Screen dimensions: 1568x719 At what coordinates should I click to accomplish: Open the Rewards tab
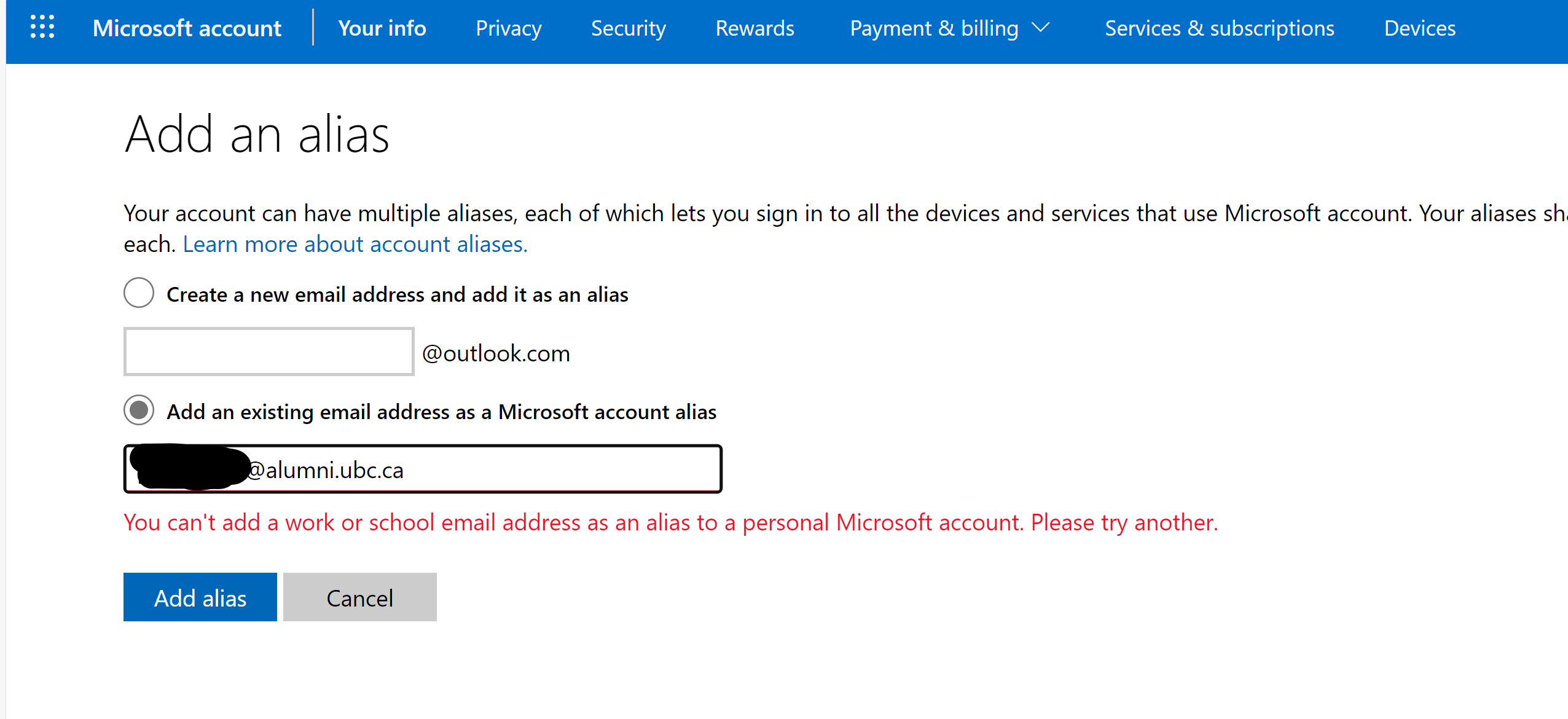click(x=755, y=28)
